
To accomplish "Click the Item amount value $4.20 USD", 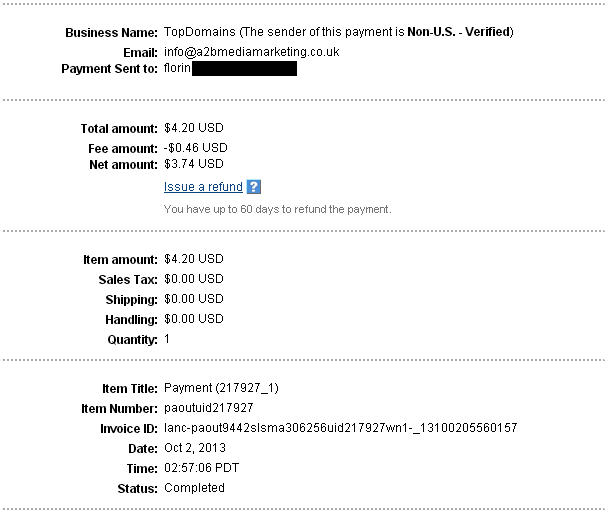I will (194, 260).
